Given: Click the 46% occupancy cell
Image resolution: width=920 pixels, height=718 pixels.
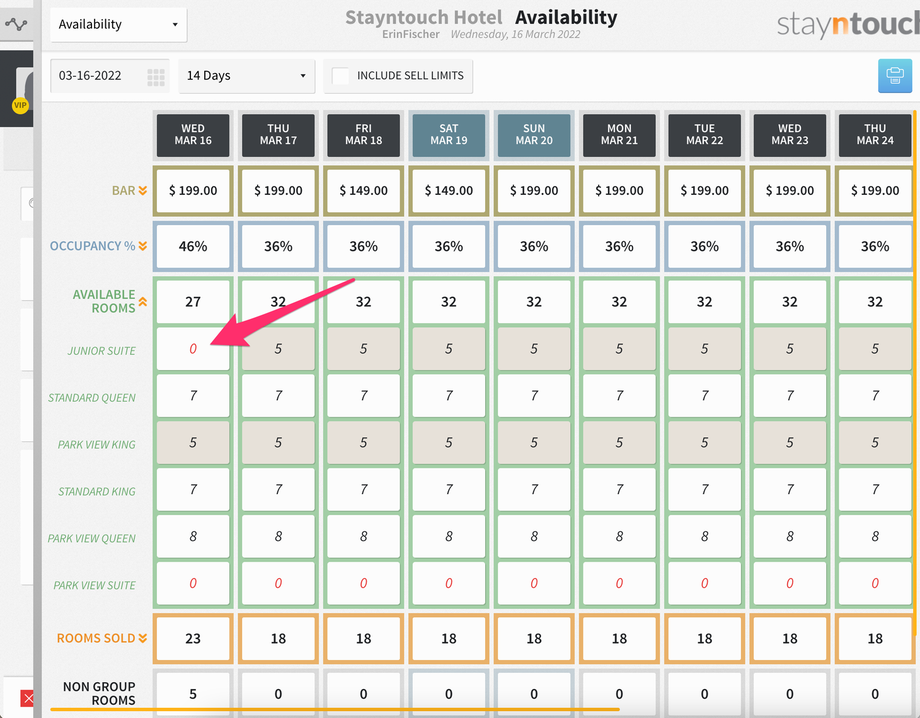Looking at the screenshot, I should tap(193, 246).
